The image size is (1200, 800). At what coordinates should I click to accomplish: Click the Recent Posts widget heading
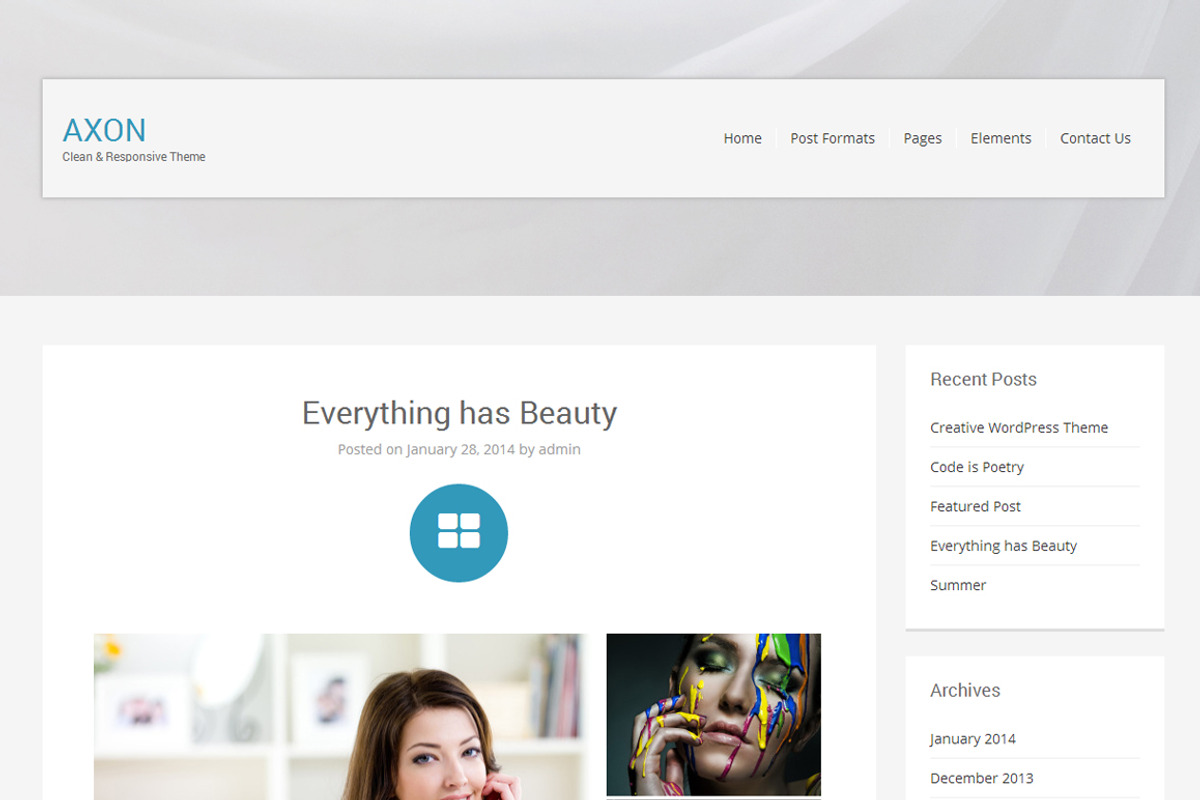pos(983,379)
